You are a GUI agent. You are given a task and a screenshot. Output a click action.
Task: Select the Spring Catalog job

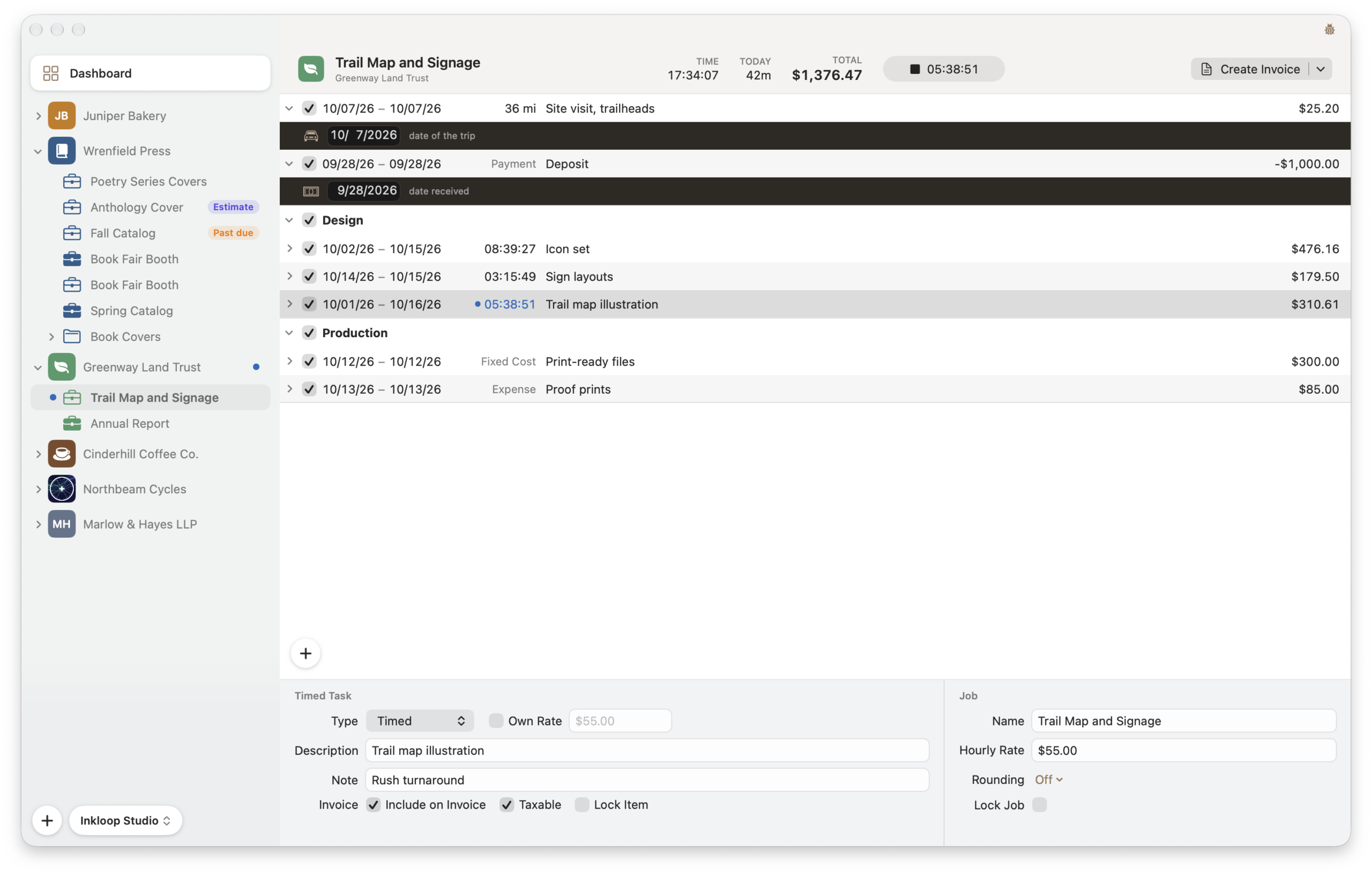click(151, 310)
